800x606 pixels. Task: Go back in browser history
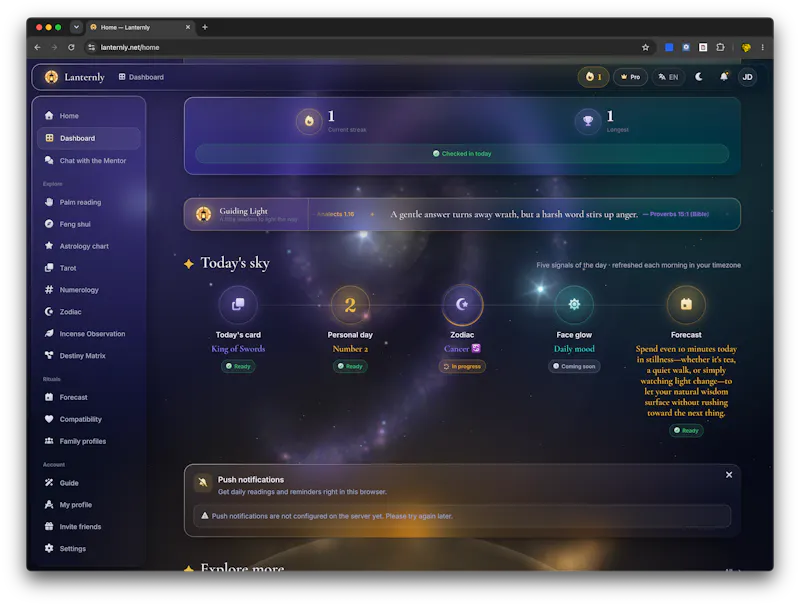(38, 47)
